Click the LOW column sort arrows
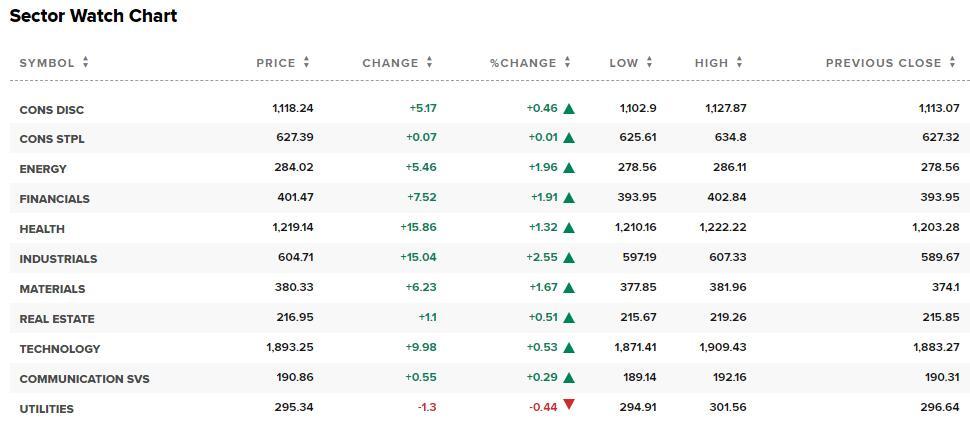 point(650,62)
